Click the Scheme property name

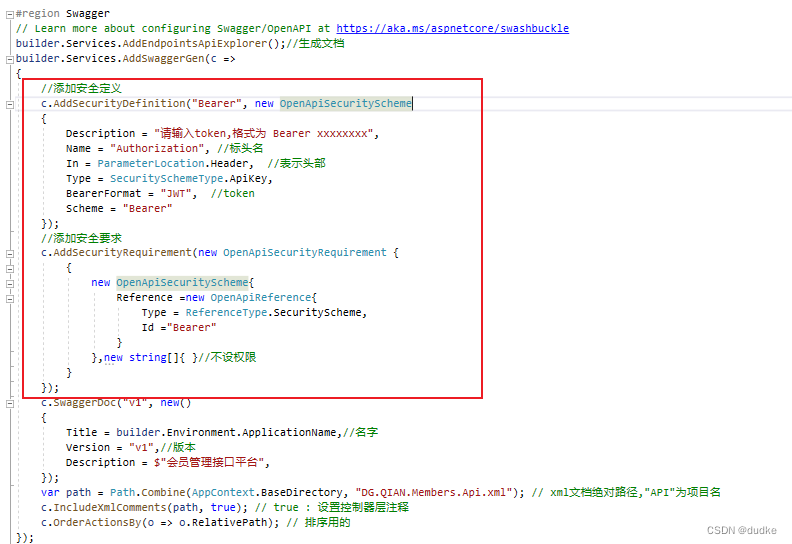[85, 209]
